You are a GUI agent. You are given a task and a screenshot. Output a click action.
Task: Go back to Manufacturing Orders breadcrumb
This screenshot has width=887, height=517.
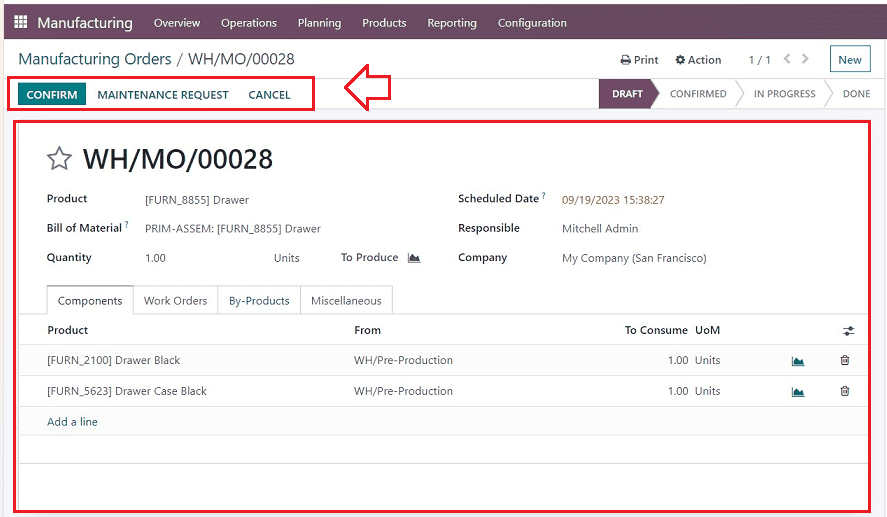click(95, 59)
